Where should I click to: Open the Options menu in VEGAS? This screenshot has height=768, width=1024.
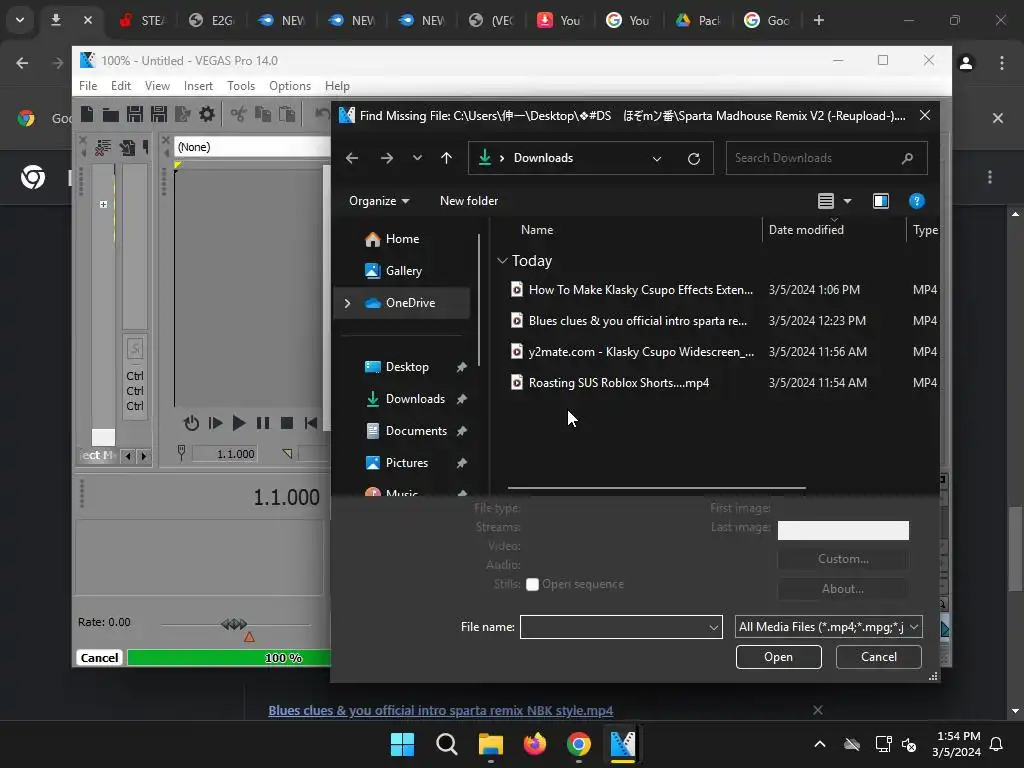[x=290, y=86]
